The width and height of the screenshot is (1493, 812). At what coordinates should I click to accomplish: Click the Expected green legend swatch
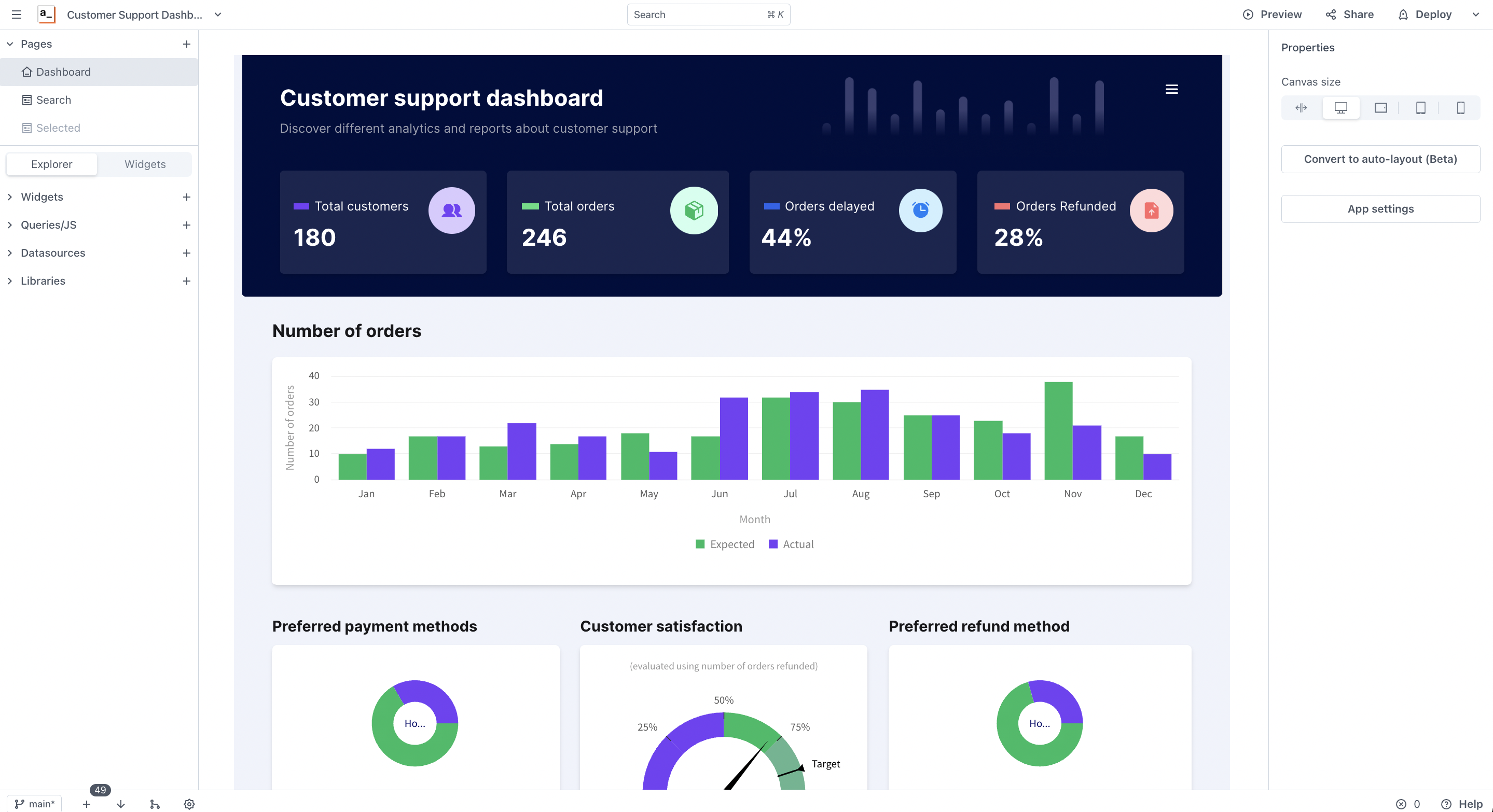[700, 544]
